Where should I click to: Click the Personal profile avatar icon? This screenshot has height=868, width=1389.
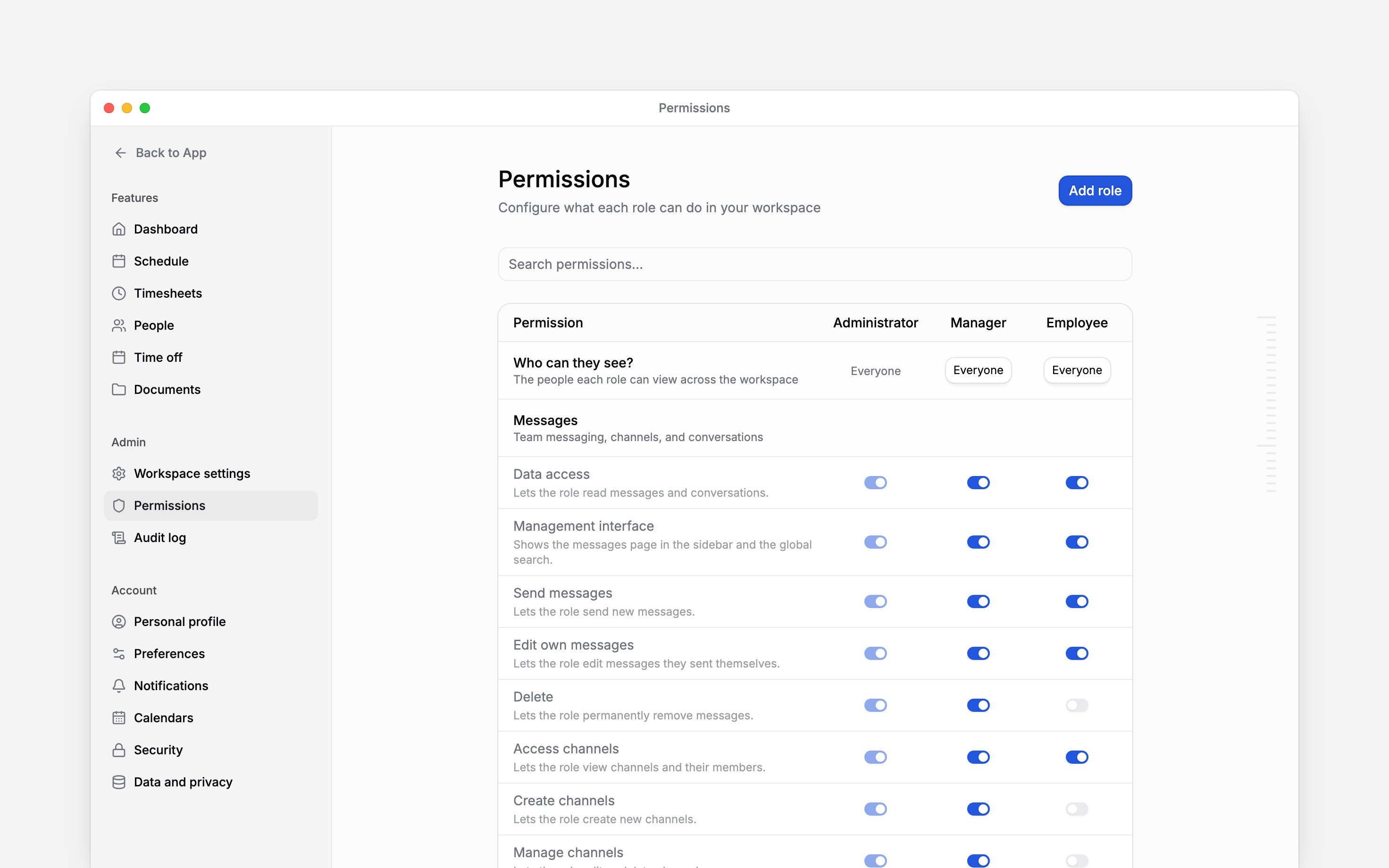click(119, 622)
